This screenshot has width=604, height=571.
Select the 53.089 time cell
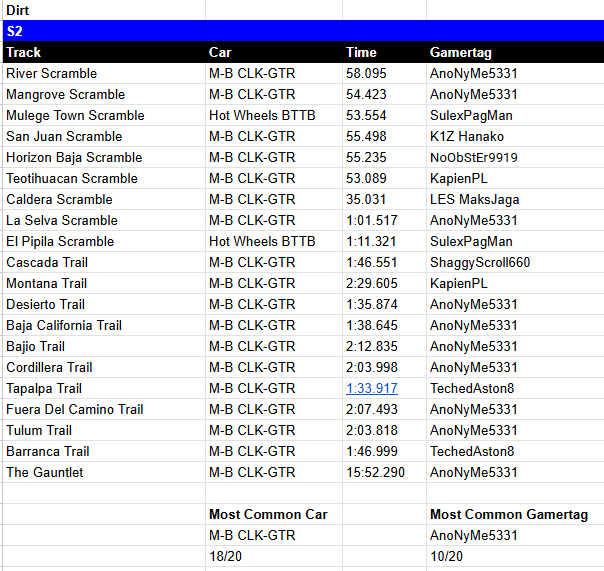point(384,178)
